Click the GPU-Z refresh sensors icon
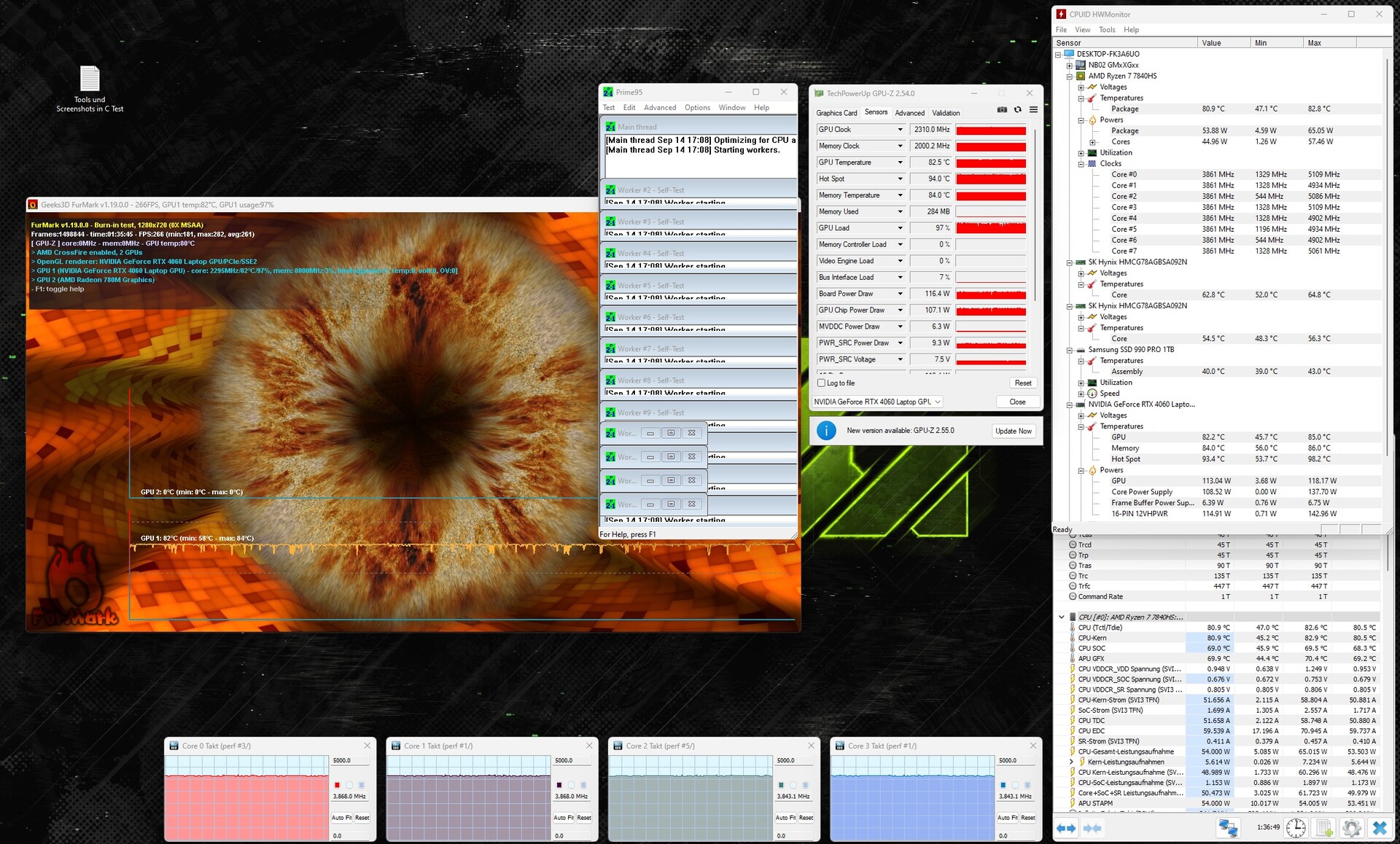The image size is (1400, 844). [1018, 110]
